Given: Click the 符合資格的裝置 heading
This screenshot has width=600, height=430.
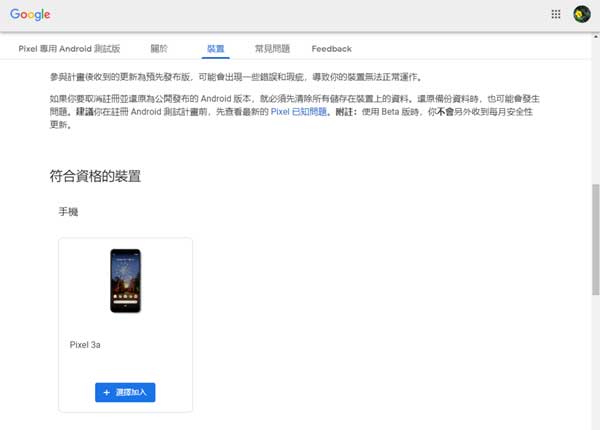Looking at the screenshot, I should pos(95,176).
